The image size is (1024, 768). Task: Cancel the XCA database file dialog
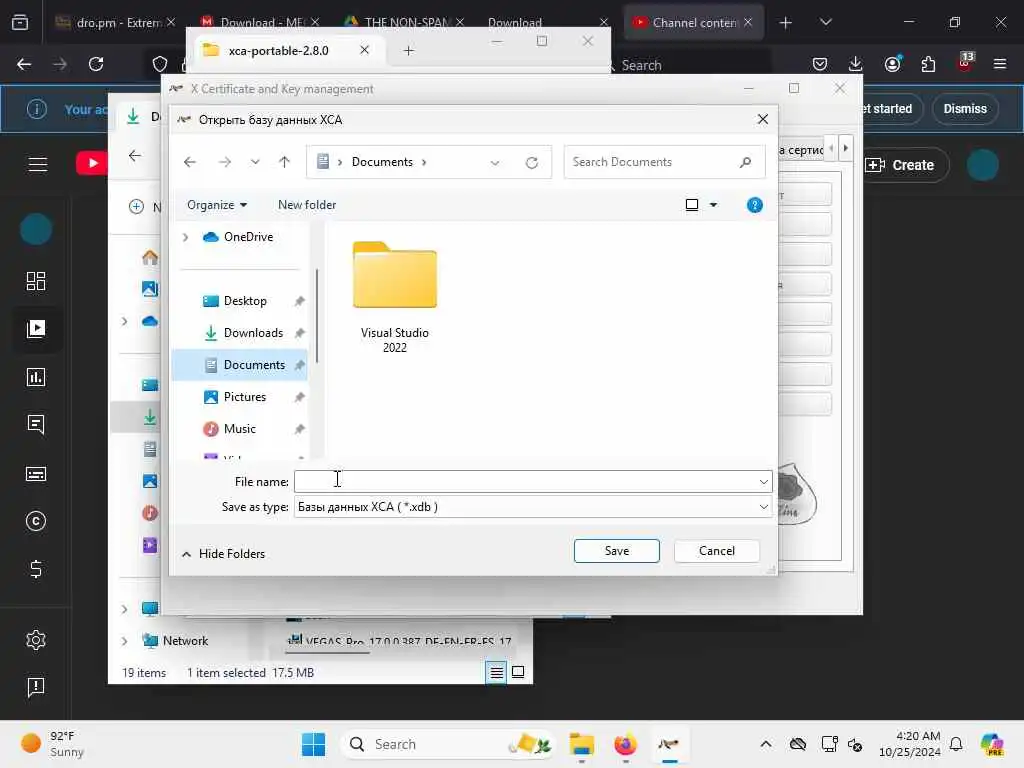tap(716, 551)
